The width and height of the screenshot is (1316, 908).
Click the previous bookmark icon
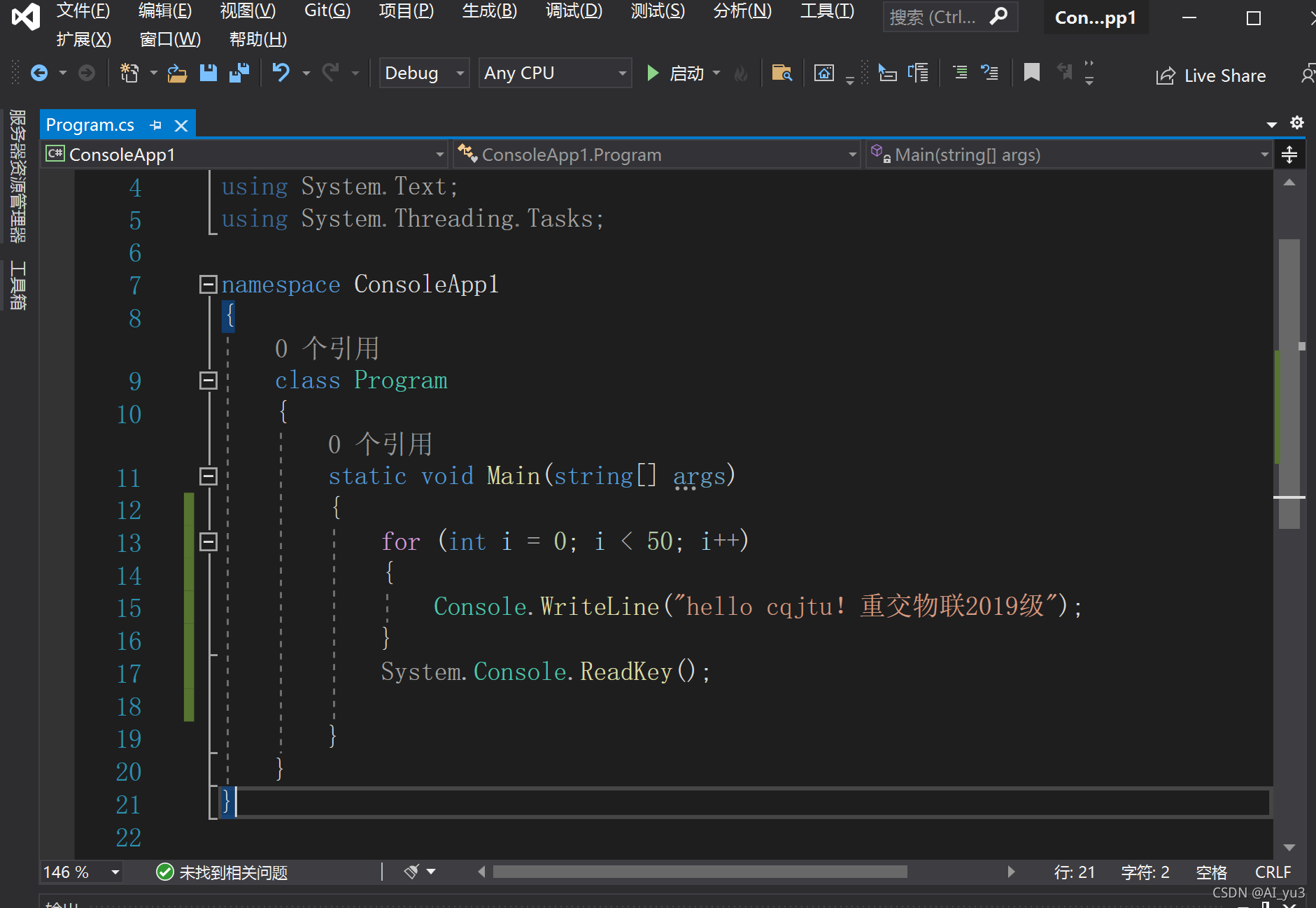[1064, 72]
